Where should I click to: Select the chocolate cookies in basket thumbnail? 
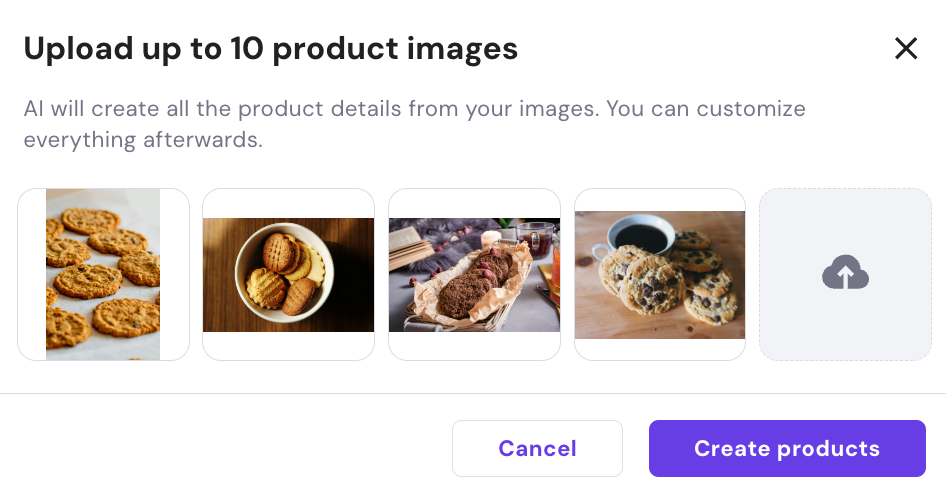[x=474, y=274]
